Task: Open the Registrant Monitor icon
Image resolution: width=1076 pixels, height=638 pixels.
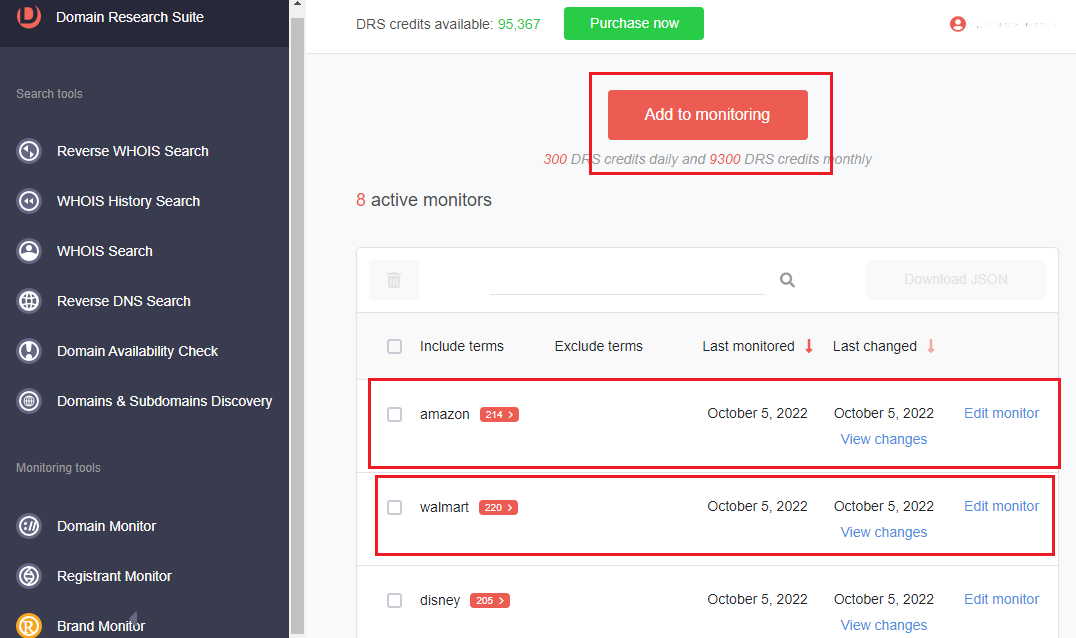Action: 29,576
